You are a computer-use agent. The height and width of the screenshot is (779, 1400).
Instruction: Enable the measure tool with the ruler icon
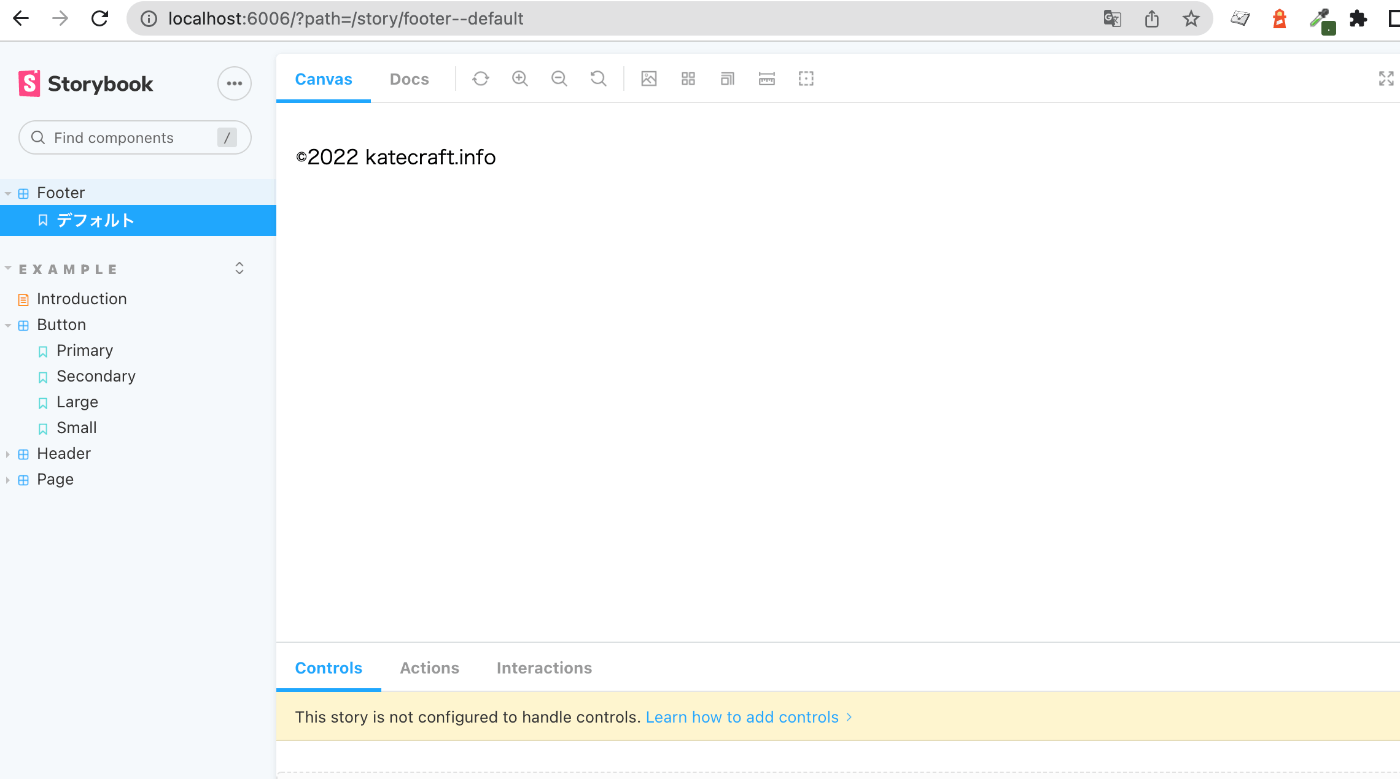766,78
